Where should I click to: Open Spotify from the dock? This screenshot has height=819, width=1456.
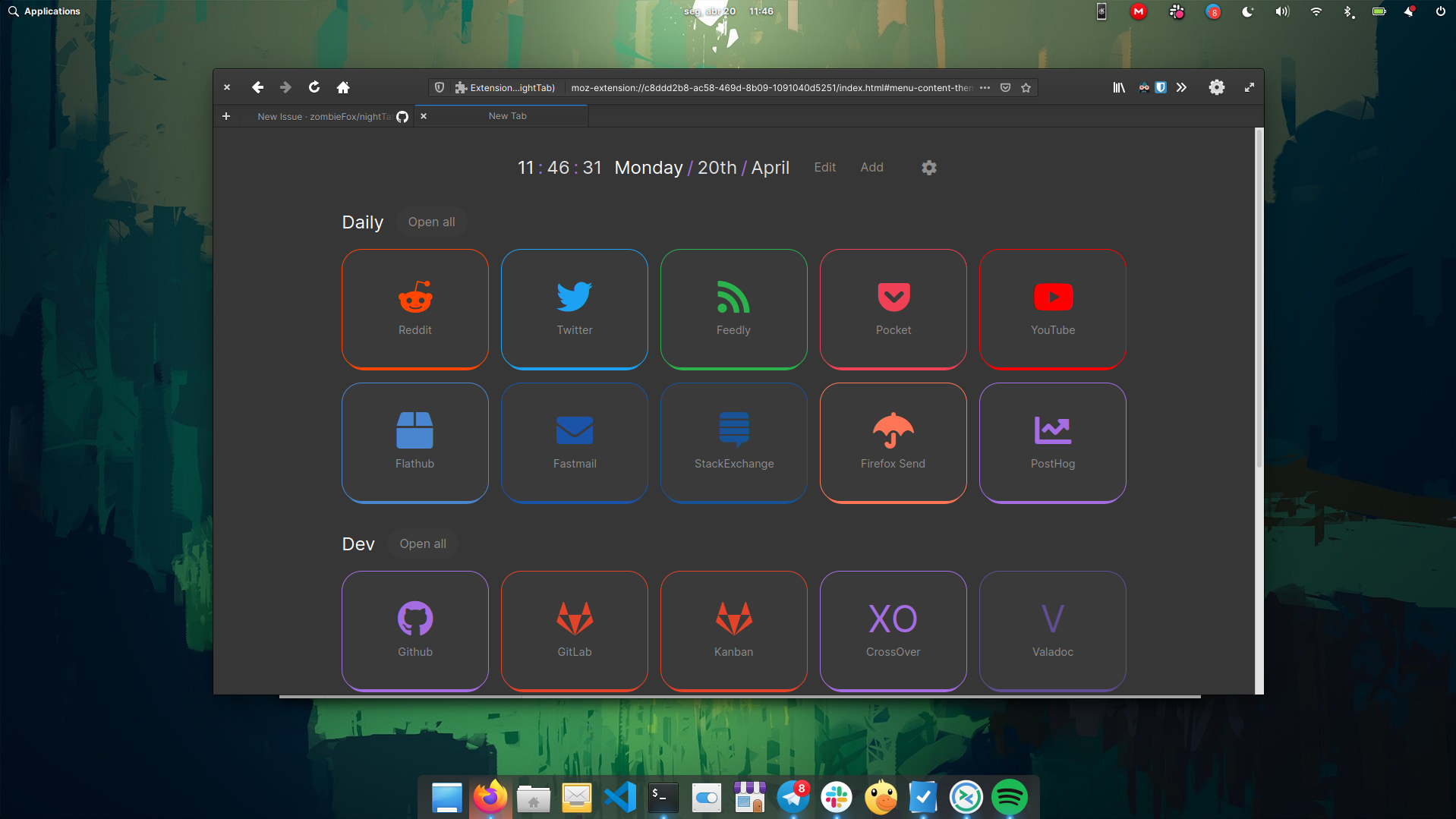coord(1009,797)
